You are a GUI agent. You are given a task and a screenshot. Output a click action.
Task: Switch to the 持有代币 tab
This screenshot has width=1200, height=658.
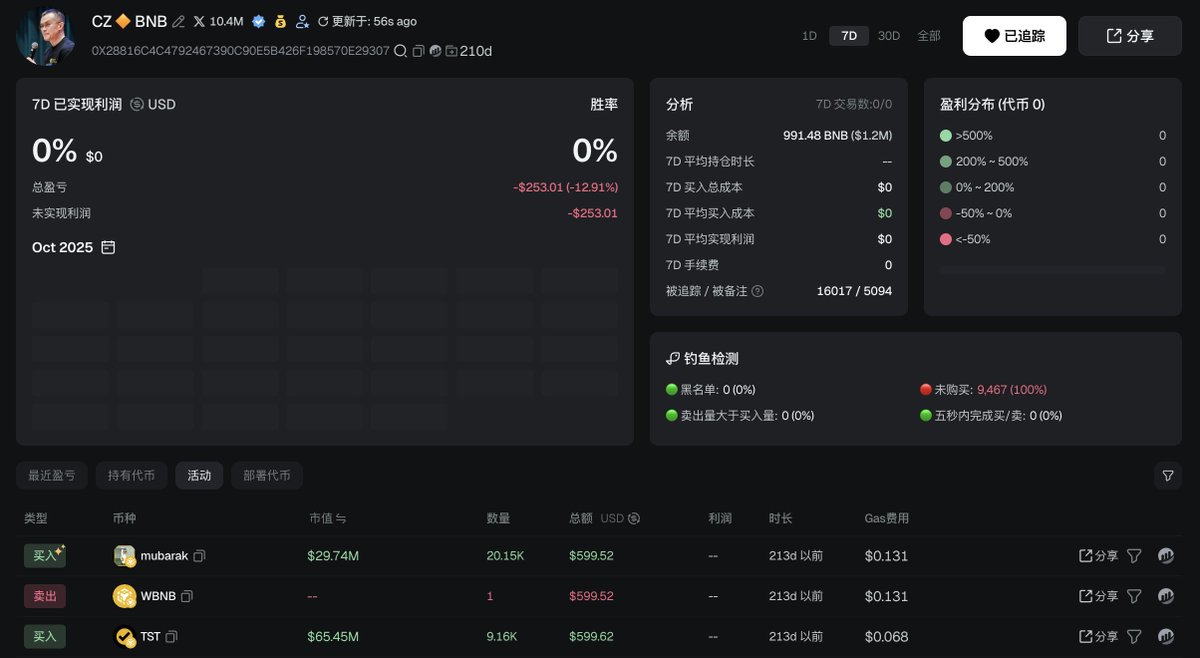tap(132, 476)
